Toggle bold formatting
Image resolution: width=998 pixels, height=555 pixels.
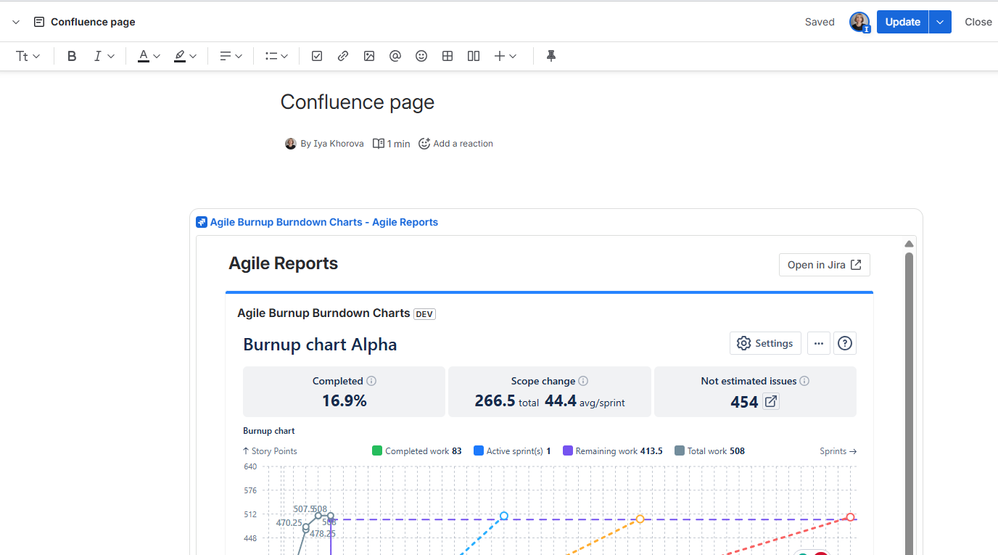click(72, 56)
